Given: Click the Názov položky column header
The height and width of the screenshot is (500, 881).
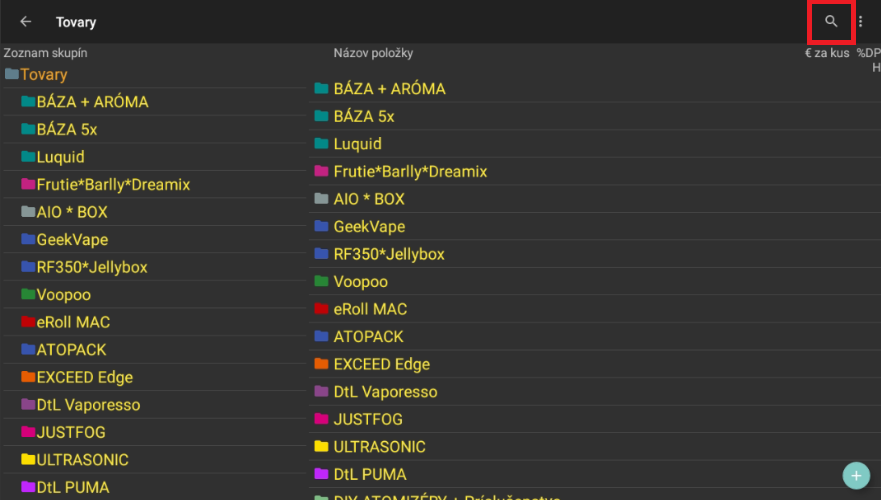Looking at the screenshot, I should tap(373, 53).
